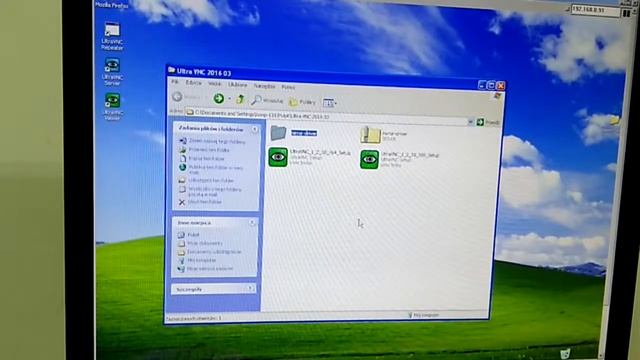Click Usuń ten folder link
The height and width of the screenshot is (360, 640).
click(205, 202)
